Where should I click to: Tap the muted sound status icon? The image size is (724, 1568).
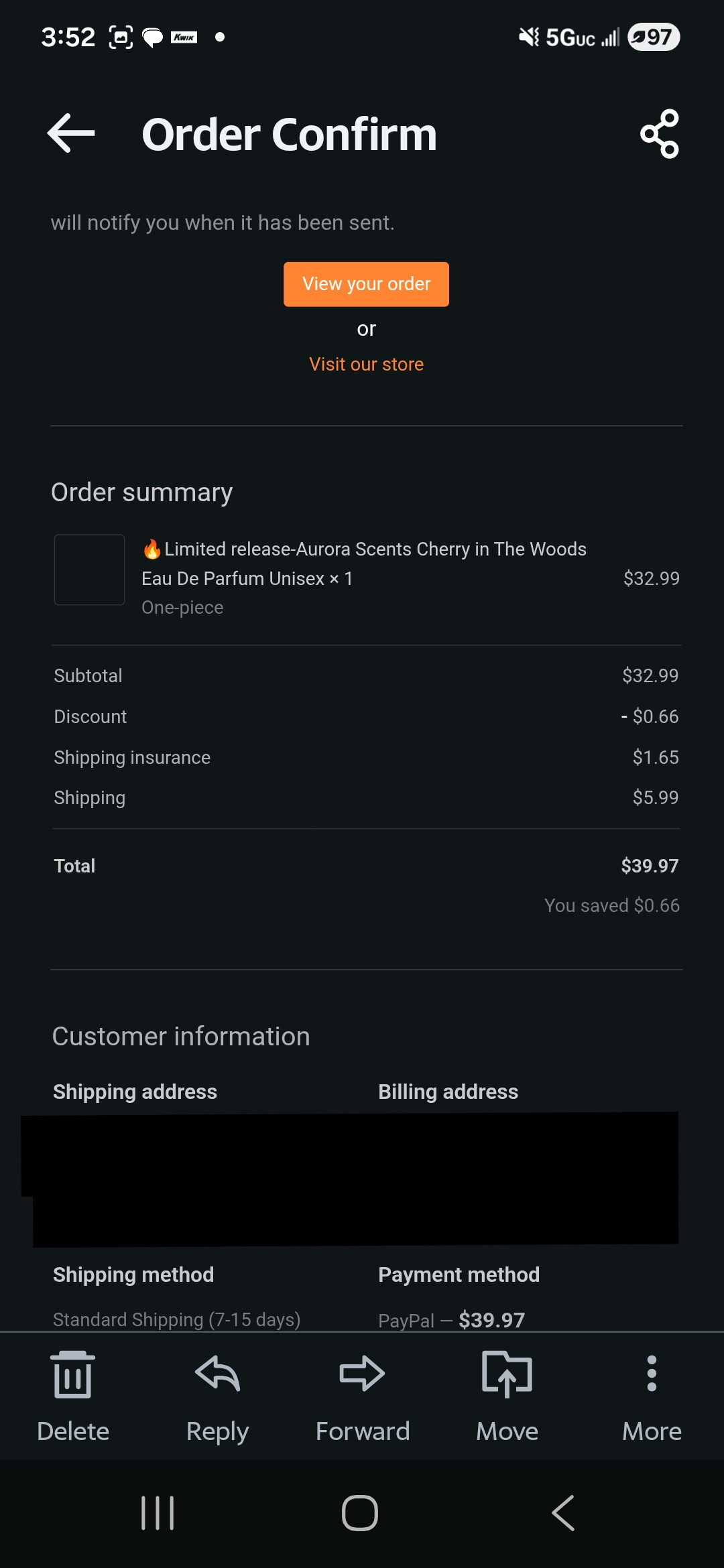[x=528, y=37]
